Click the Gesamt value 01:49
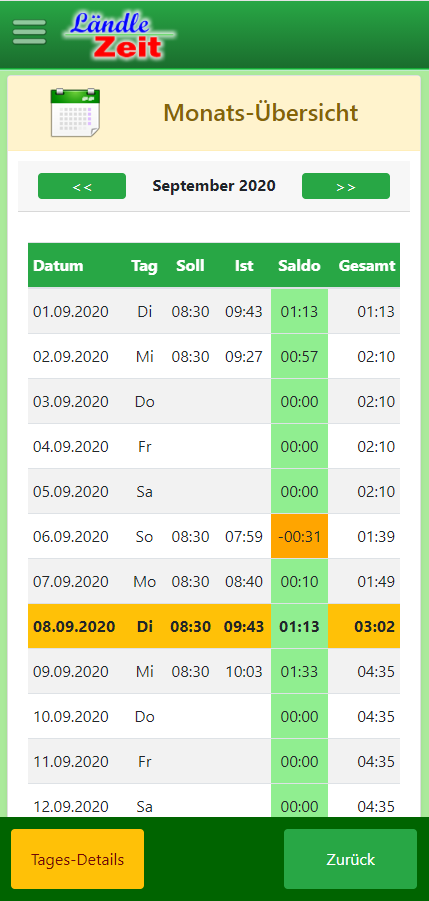The height and width of the screenshot is (901, 429). tap(376, 581)
